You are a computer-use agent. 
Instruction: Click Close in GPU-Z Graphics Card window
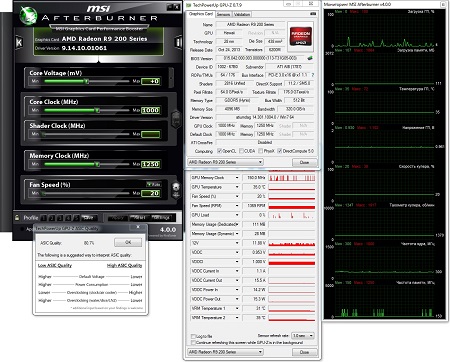click(x=305, y=162)
